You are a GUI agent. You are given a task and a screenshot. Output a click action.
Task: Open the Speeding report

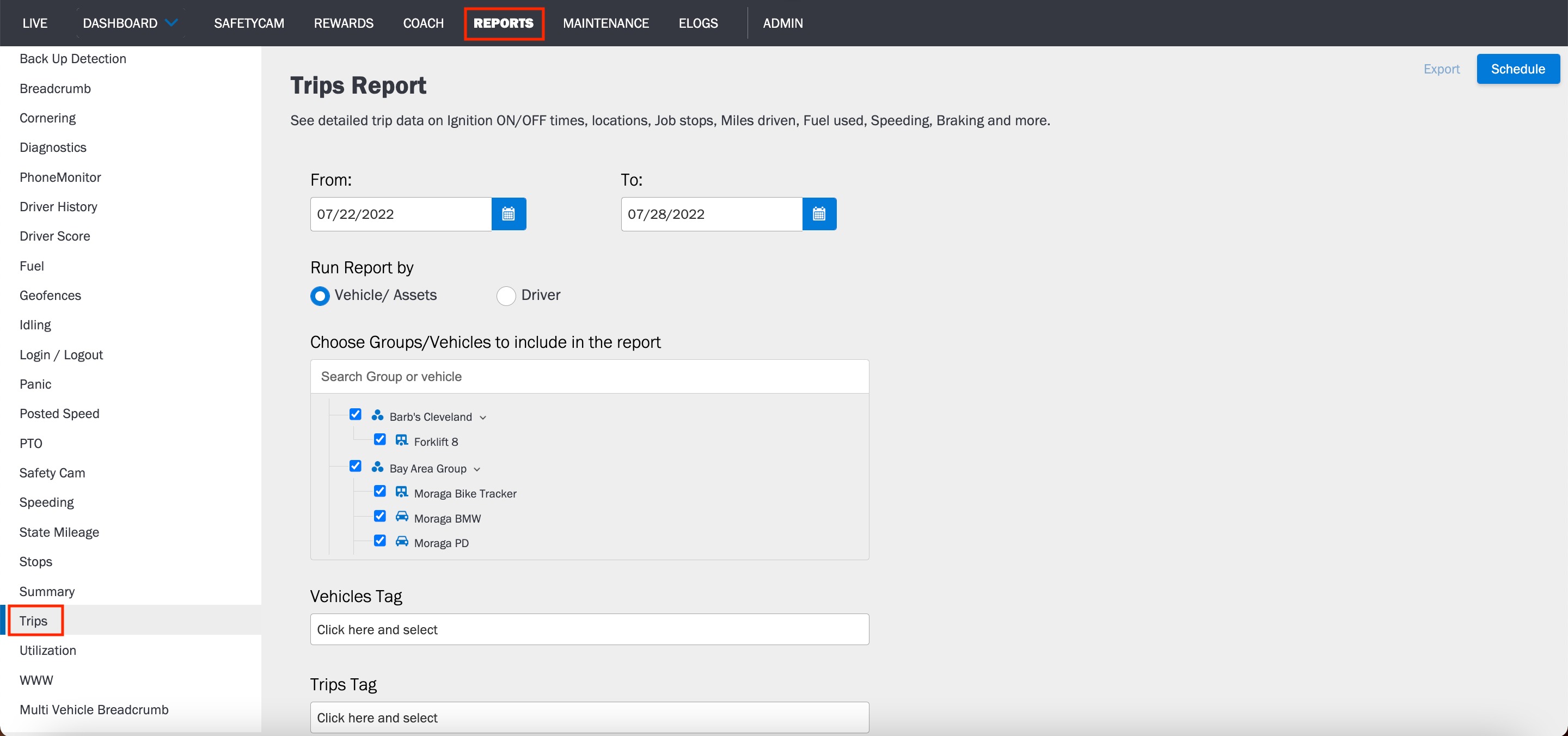click(x=47, y=502)
